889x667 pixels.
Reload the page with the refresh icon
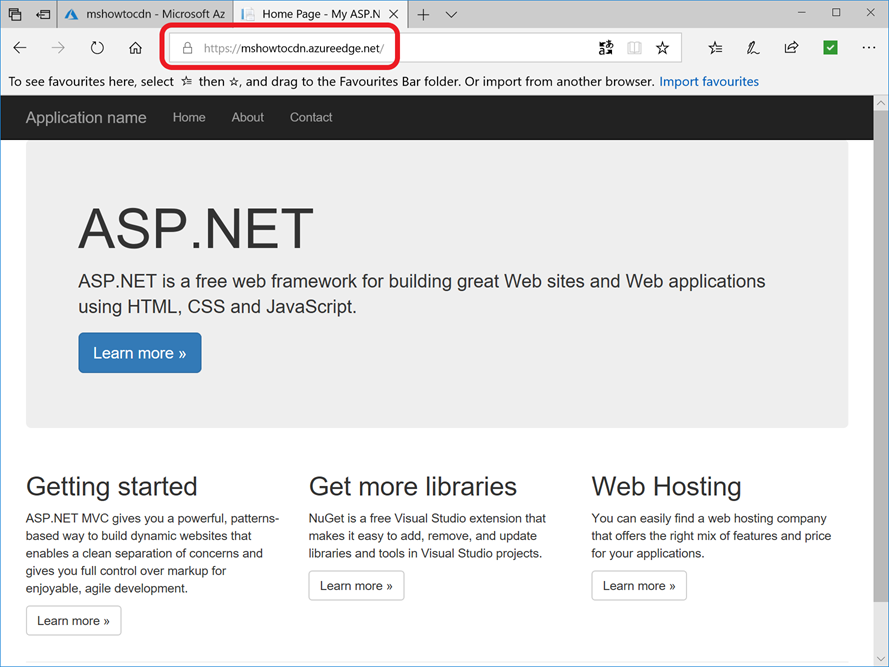(x=97, y=48)
